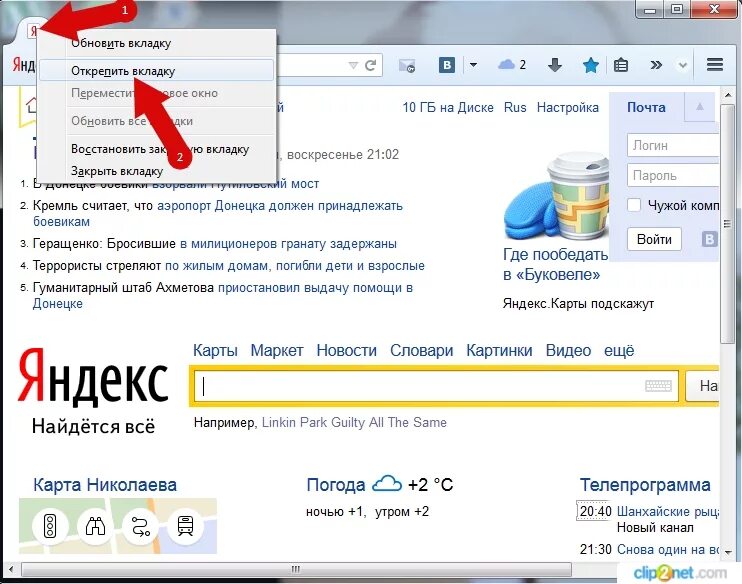
Task: Click the Найти search button
Action: coord(702,386)
